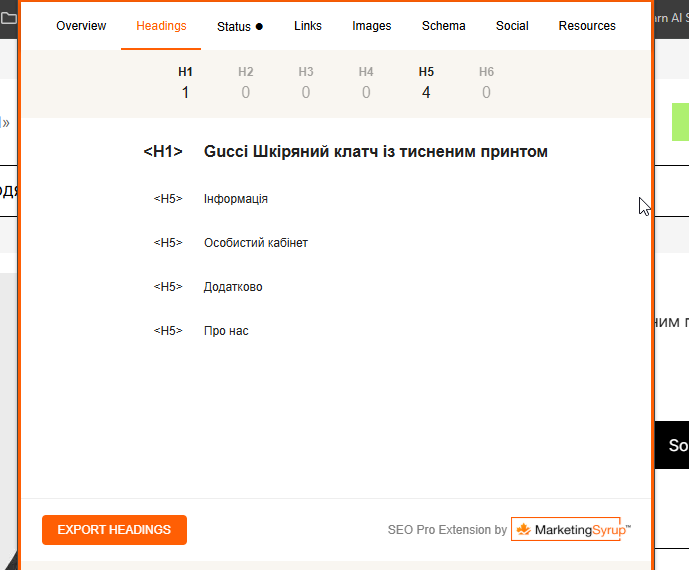
Task: Select the H5 heading Особистий кабінет
Action: click(256, 243)
